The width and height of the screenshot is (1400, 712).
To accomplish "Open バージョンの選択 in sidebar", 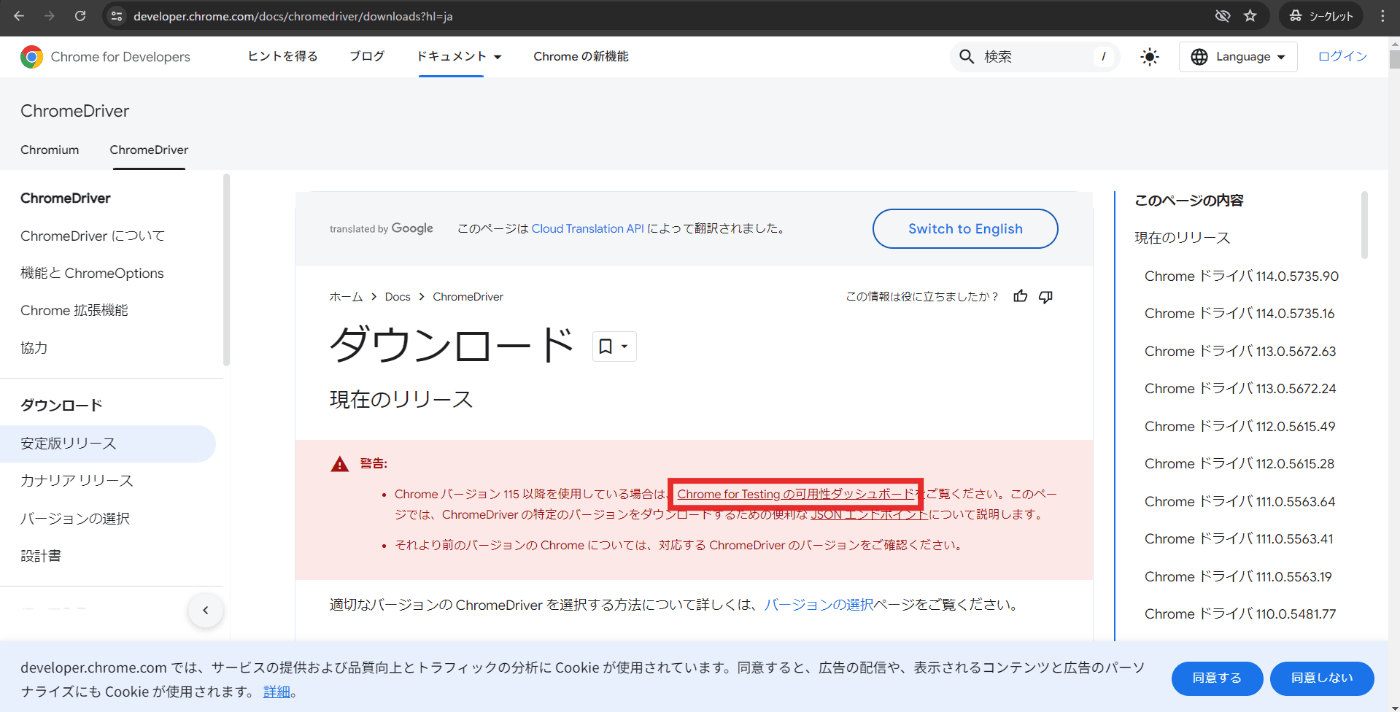I will pos(75,519).
